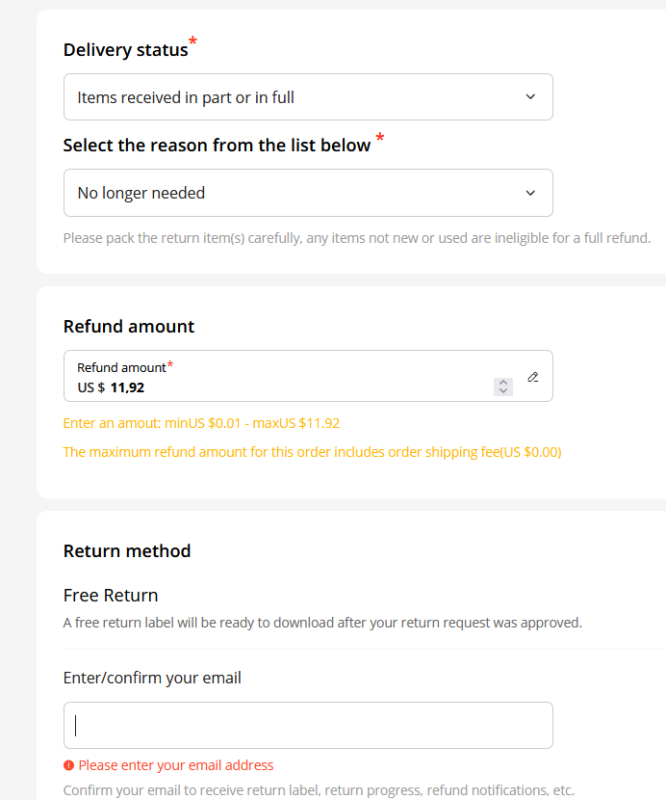The width and height of the screenshot is (666, 800).
Task: Click the 'Select the reason from the list below' label
Action: tap(217, 145)
